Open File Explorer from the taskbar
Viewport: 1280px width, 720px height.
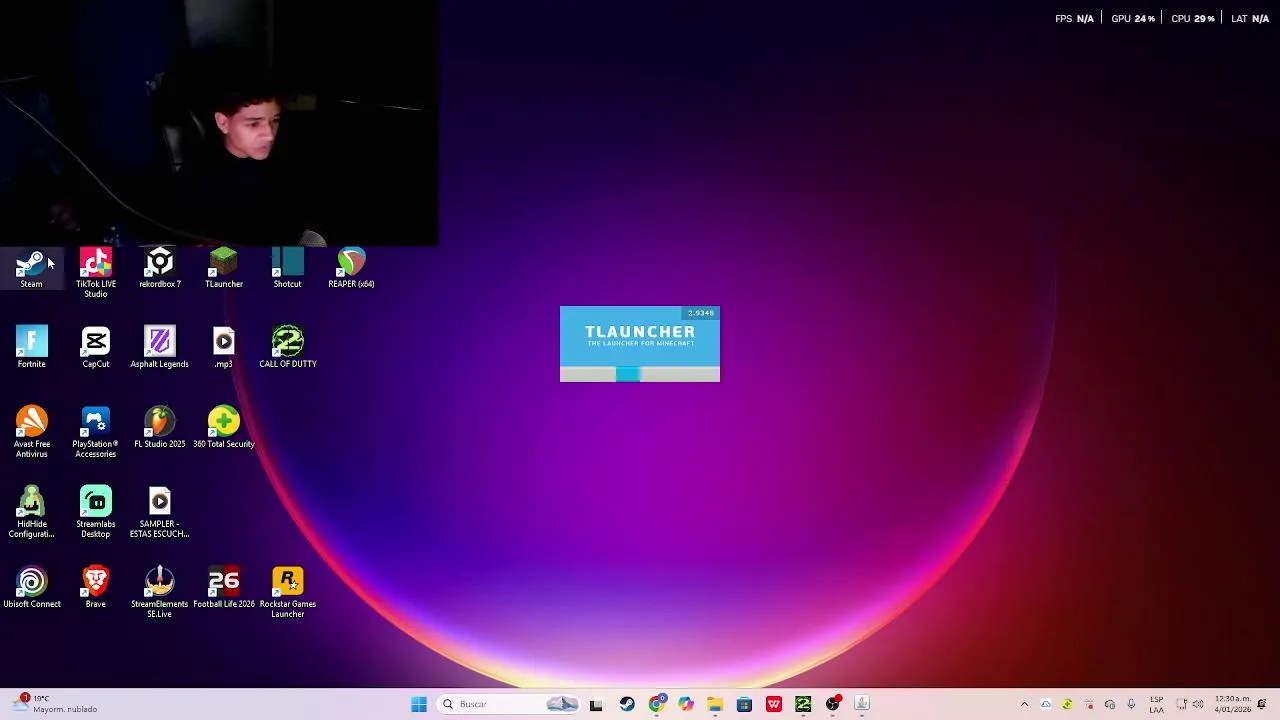715,704
